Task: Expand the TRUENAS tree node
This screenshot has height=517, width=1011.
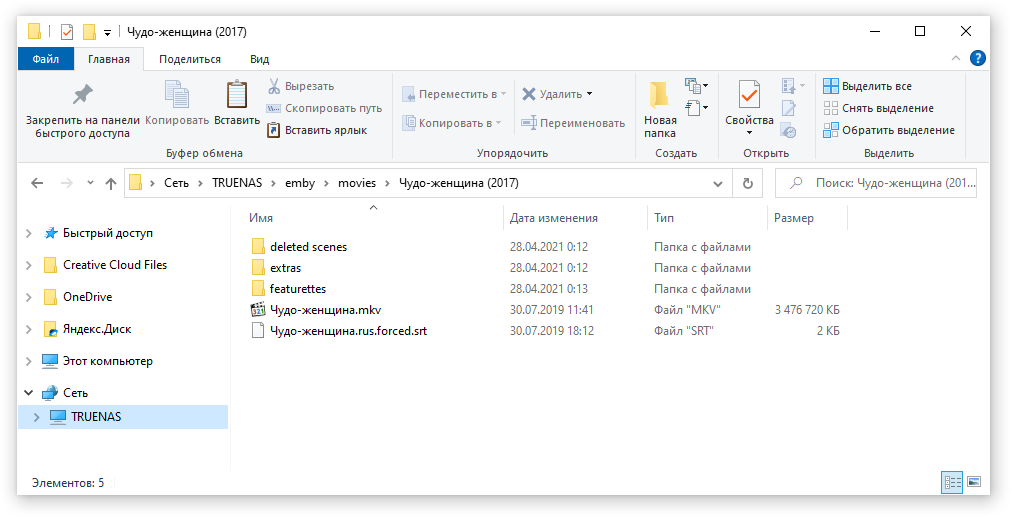Action: [x=37, y=417]
